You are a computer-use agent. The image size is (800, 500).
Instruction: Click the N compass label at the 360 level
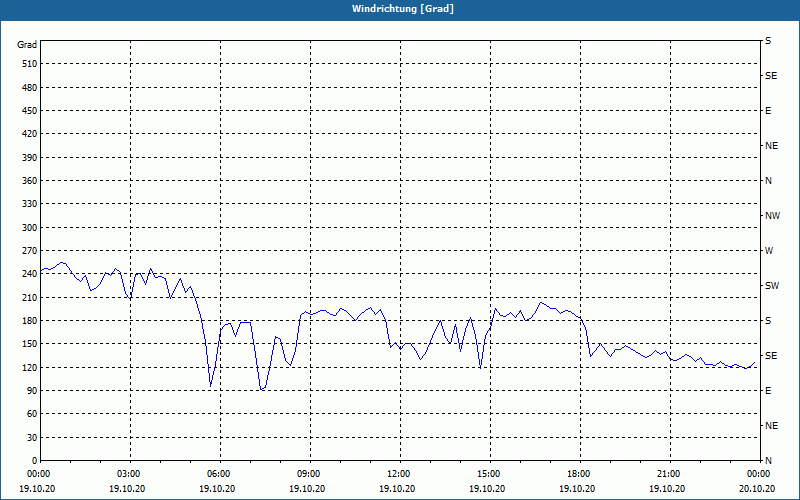click(768, 181)
